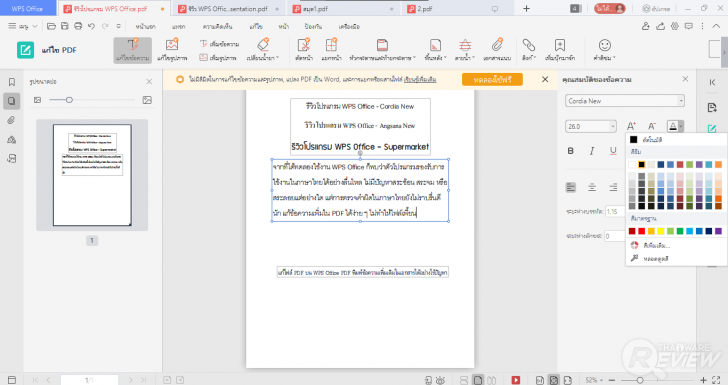The image size is (728, 385).
Task: Open the Insert ribbon tab
Action: 179,26
